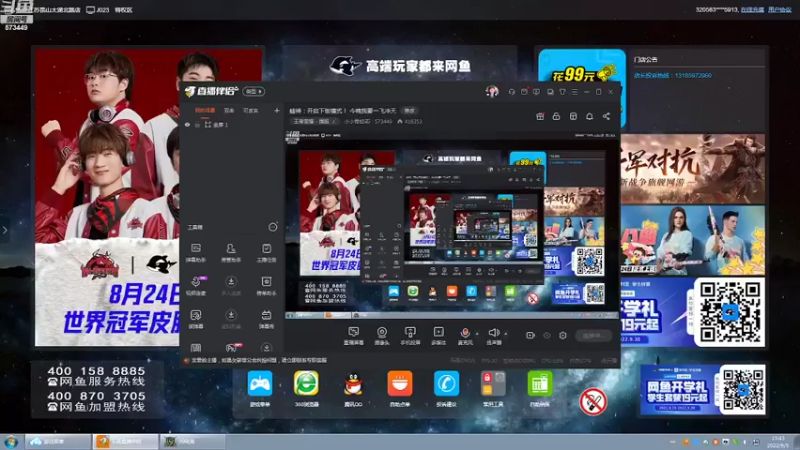The width and height of the screenshot is (800, 450).
Task: Click the toolbox circular manage icon
Action: tap(273, 227)
